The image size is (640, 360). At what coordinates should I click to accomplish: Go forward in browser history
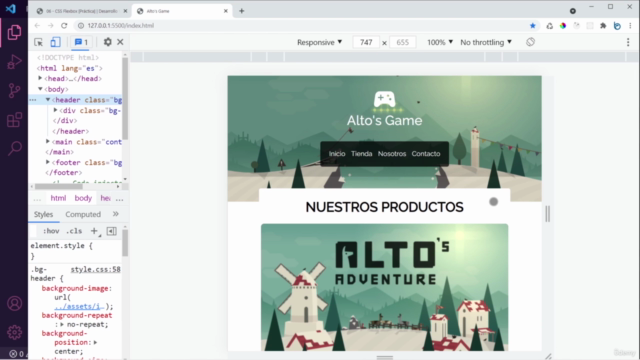tap(51, 26)
